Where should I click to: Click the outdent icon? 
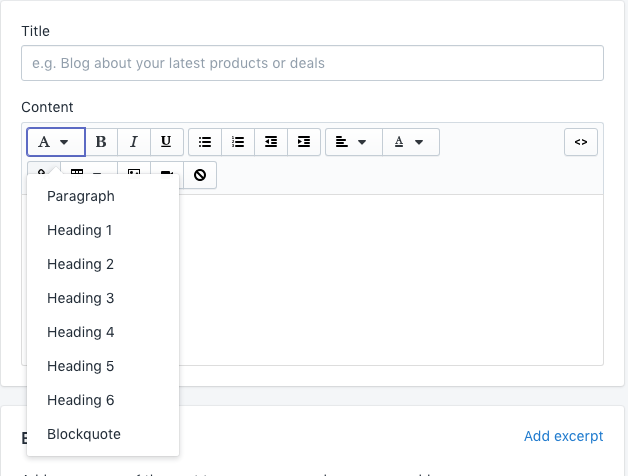(x=271, y=142)
